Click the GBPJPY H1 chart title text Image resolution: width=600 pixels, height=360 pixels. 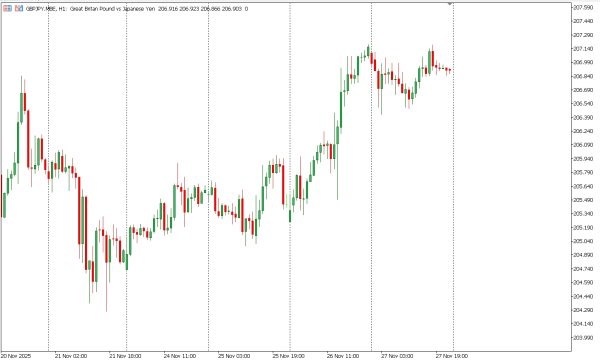click(137, 8)
